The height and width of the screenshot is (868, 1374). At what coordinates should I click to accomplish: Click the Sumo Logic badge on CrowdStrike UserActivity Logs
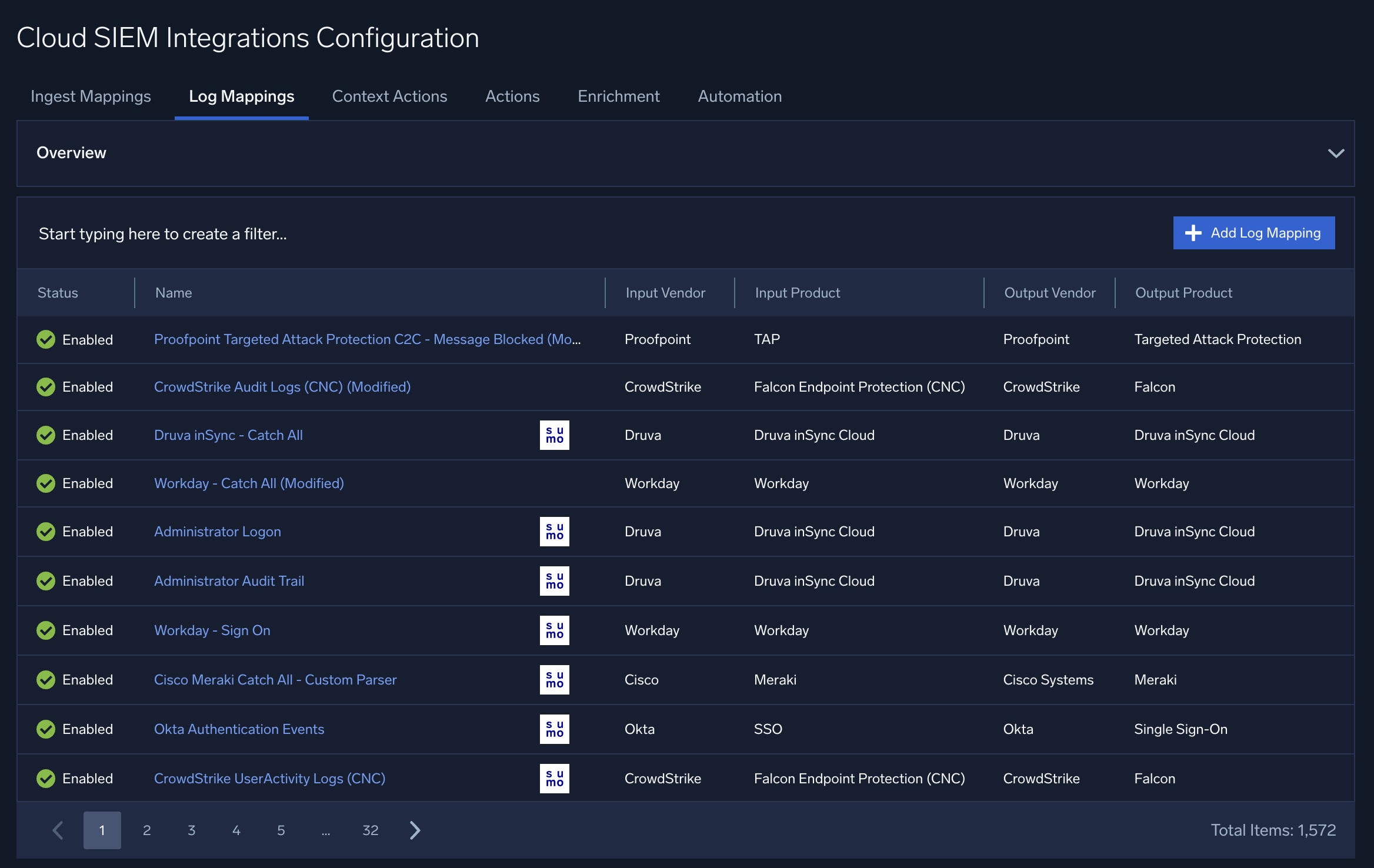coord(554,778)
